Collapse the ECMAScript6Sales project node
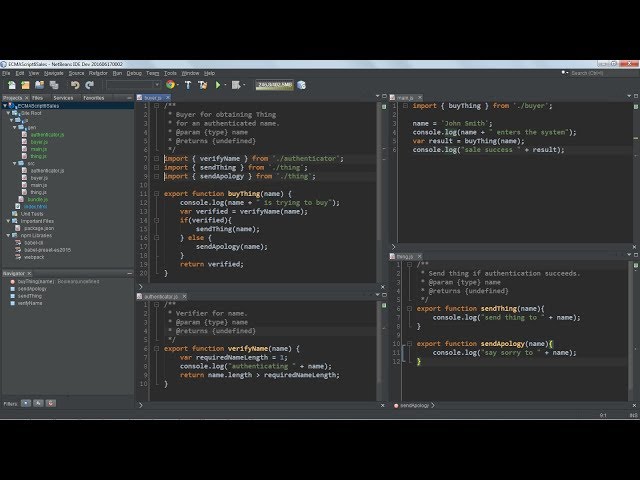640x480 pixels. (5, 106)
